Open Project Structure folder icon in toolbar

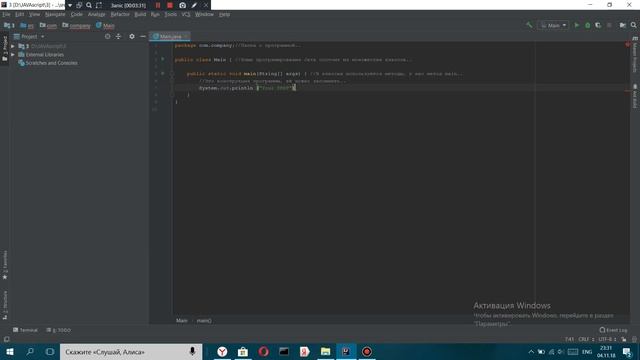[x=622, y=25]
